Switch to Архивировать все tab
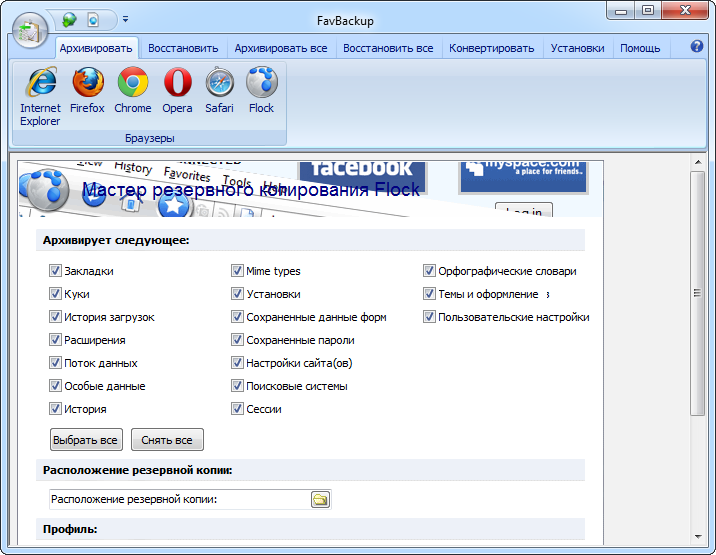The image size is (716, 555). pyautogui.click(x=281, y=48)
